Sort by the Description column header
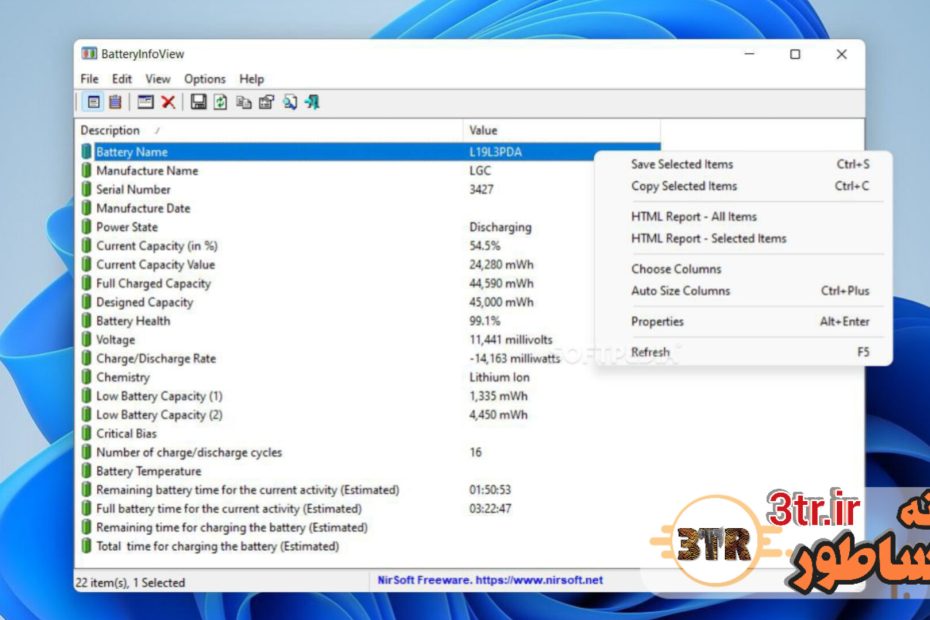This screenshot has height=620, width=930. point(110,131)
